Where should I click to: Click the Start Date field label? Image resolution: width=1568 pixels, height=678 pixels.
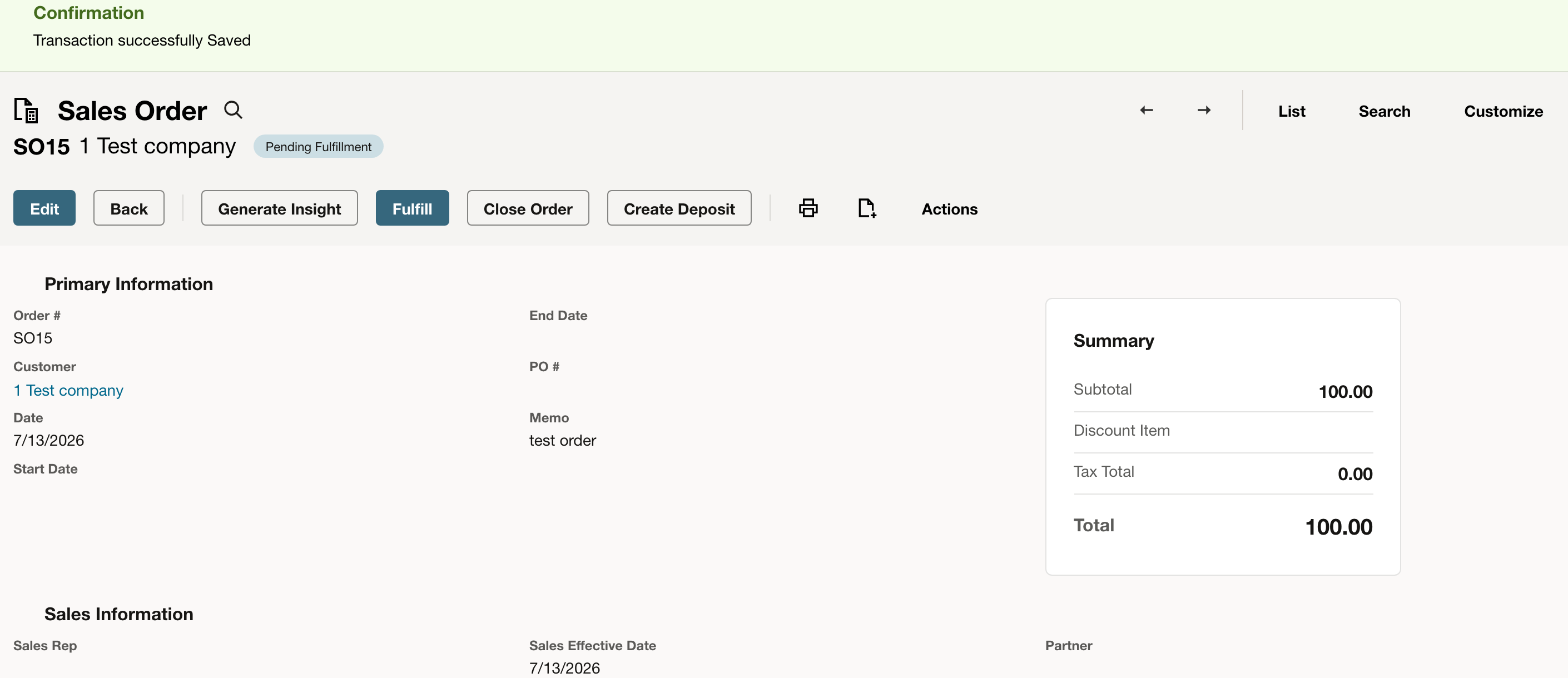coord(45,468)
